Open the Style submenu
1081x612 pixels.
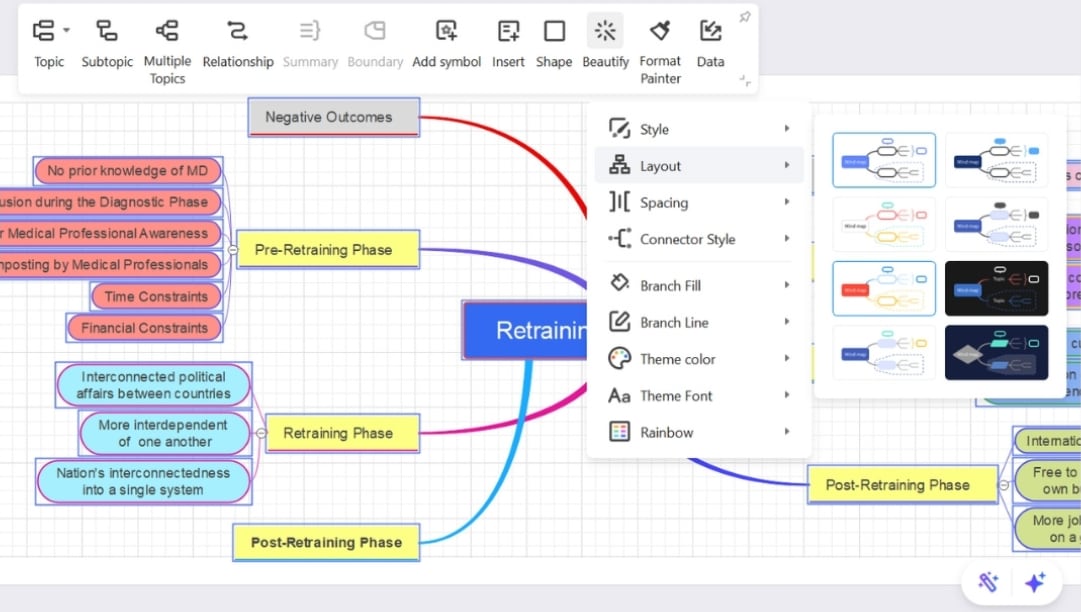click(x=699, y=129)
